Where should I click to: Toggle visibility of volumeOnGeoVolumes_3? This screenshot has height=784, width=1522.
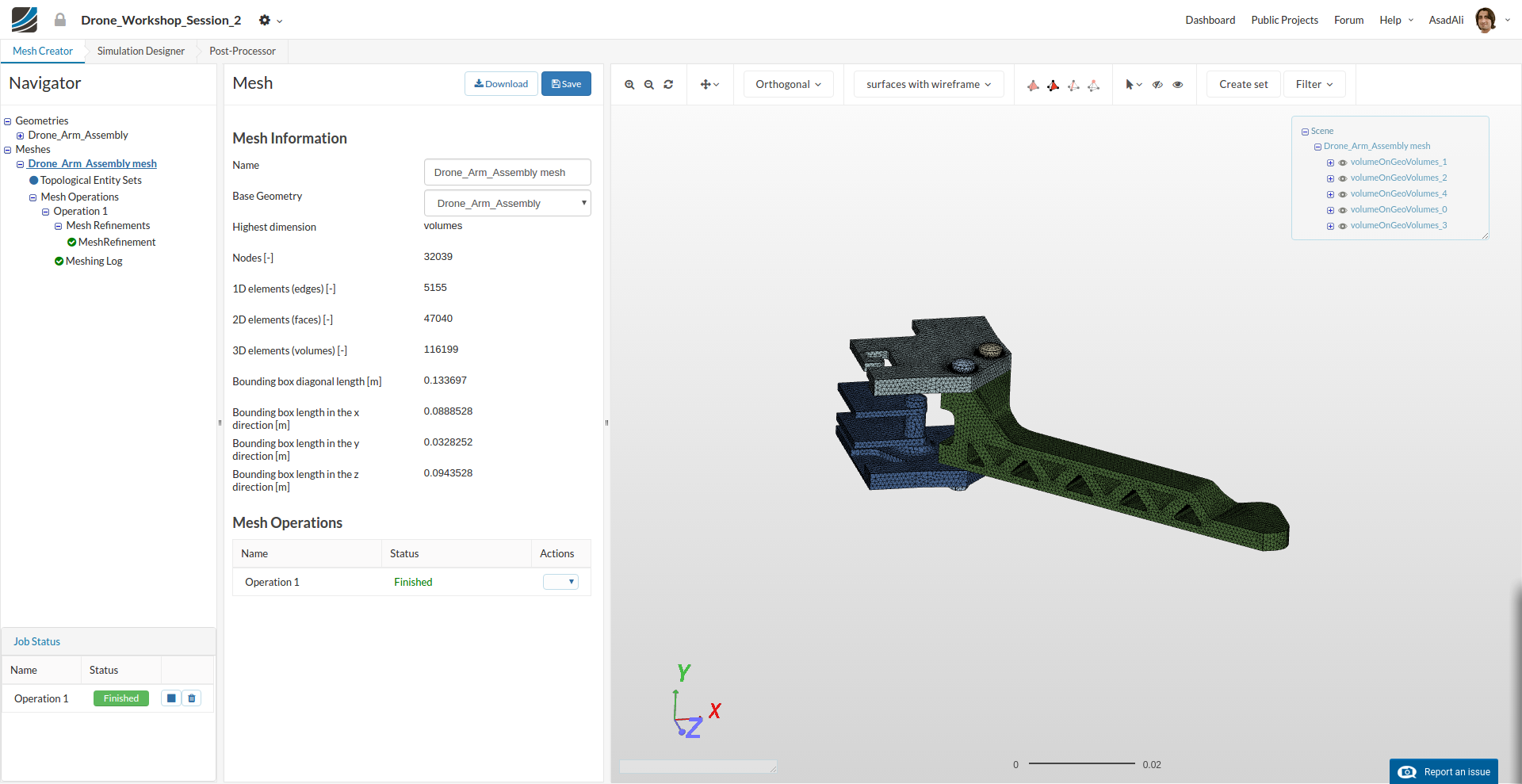(x=1343, y=226)
